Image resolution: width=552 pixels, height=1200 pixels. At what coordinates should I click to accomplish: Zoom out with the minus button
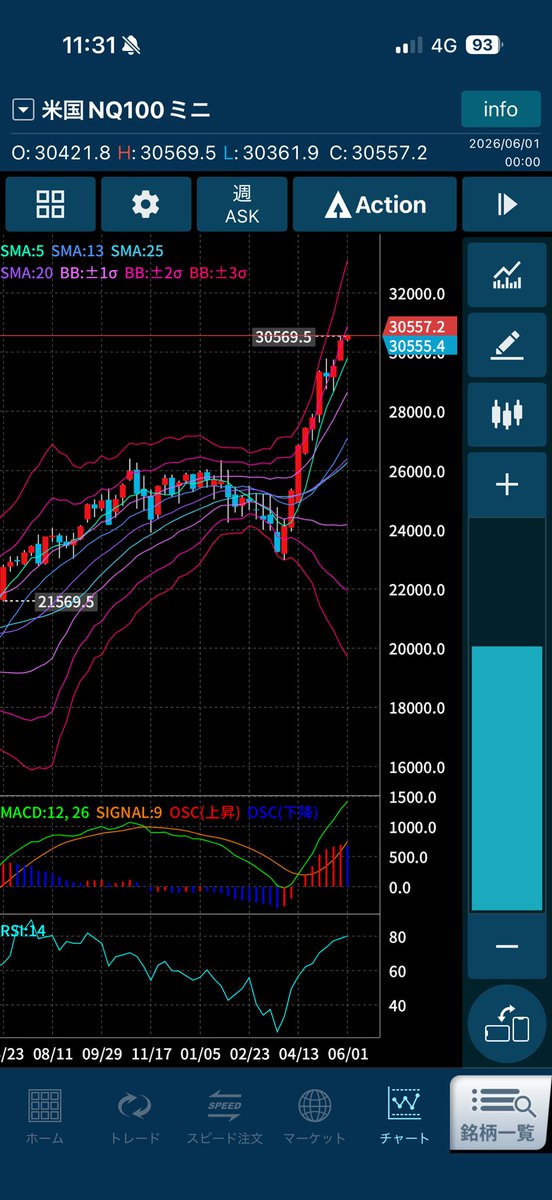click(507, 946)
